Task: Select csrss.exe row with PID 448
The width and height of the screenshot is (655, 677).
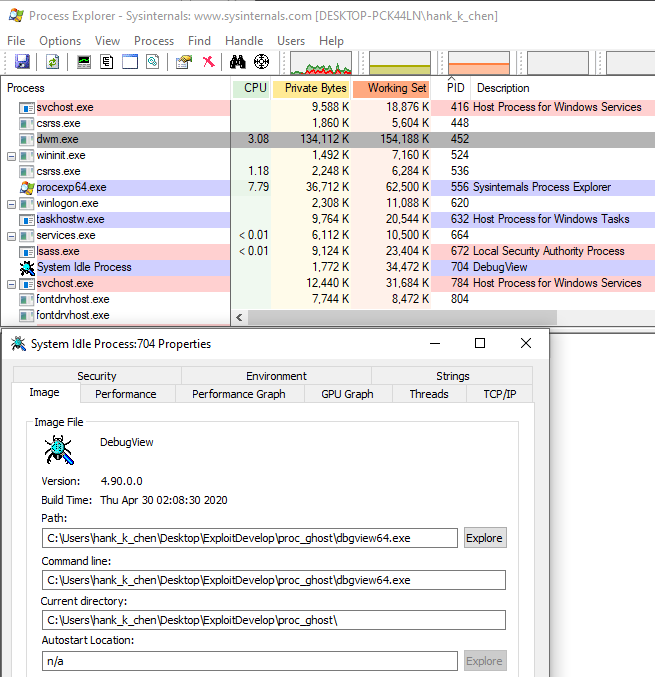Action: (x=328, y=123)
